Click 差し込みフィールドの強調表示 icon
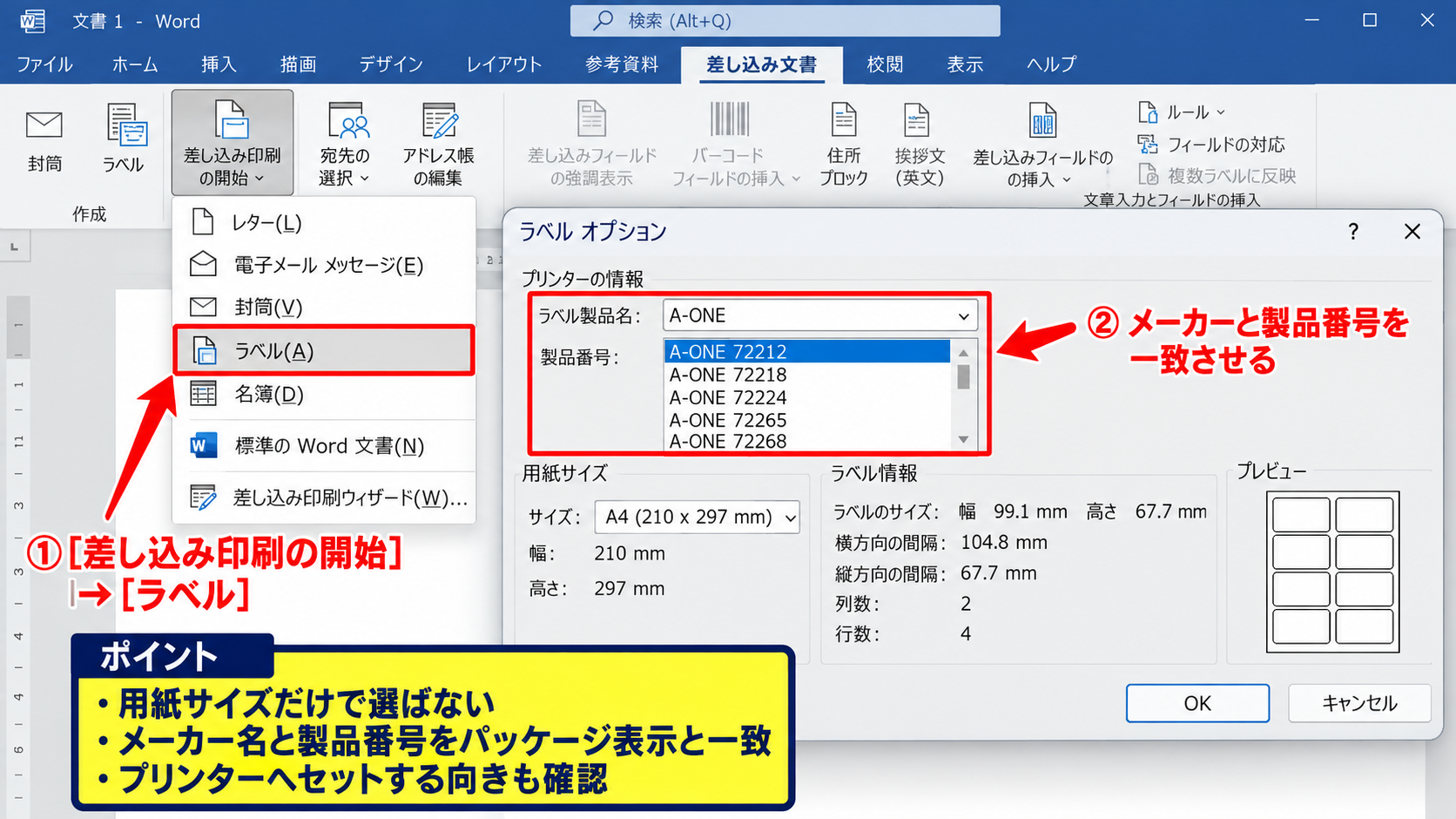The width and height of the screenshot is (1456, 819). point(592,144)
